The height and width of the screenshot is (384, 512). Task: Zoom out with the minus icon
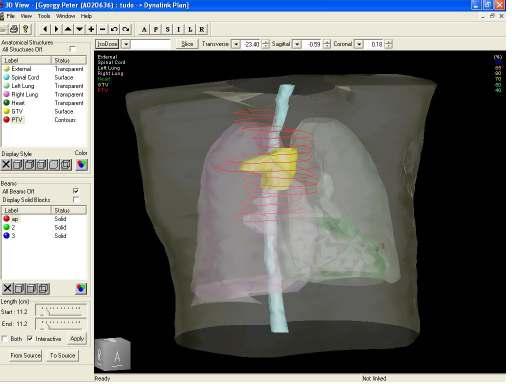102,29
